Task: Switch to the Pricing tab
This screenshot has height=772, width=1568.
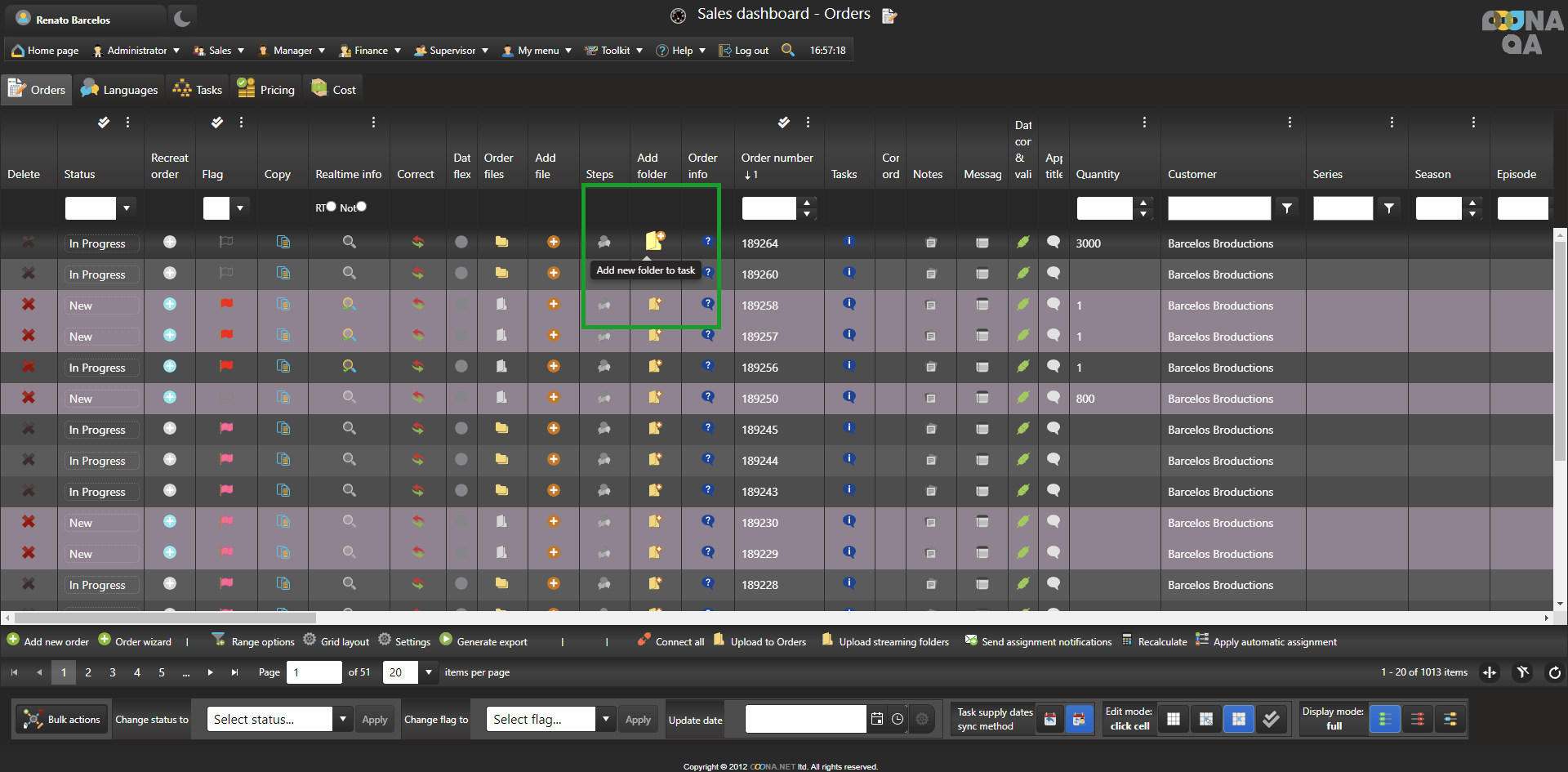Action: 266,89
